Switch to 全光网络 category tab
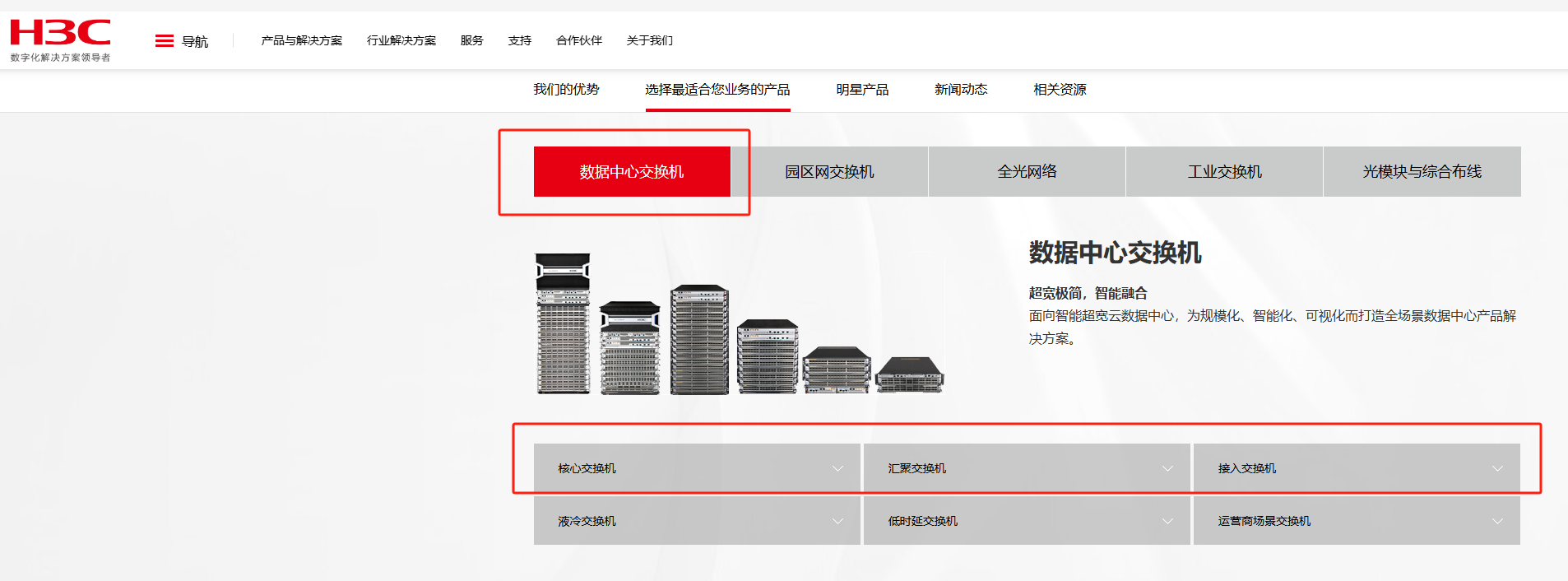 coord(1027,171)
